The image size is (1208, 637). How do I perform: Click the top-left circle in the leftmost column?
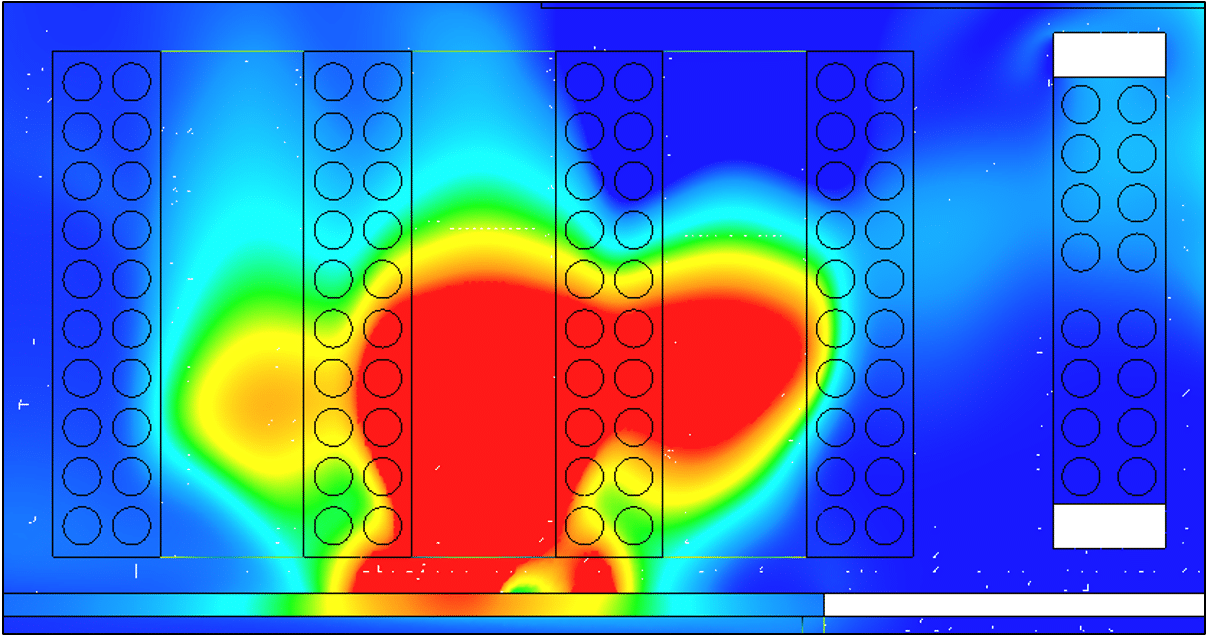tap(82, 82)
